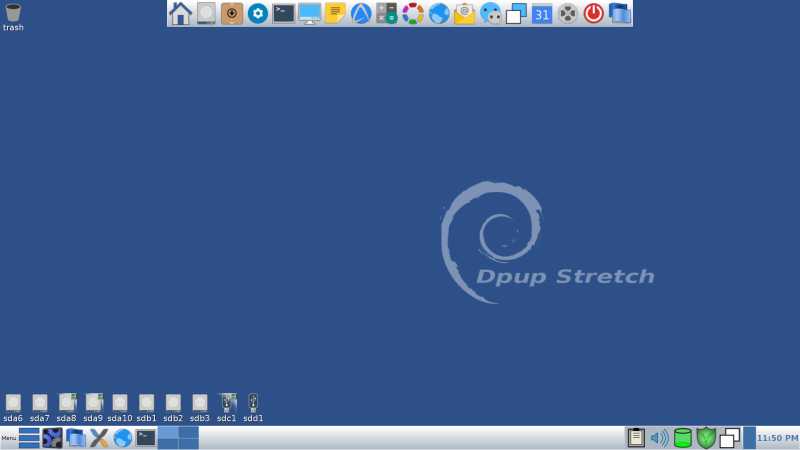Open the sdd1 USB drive icon

tap(253, 403)
